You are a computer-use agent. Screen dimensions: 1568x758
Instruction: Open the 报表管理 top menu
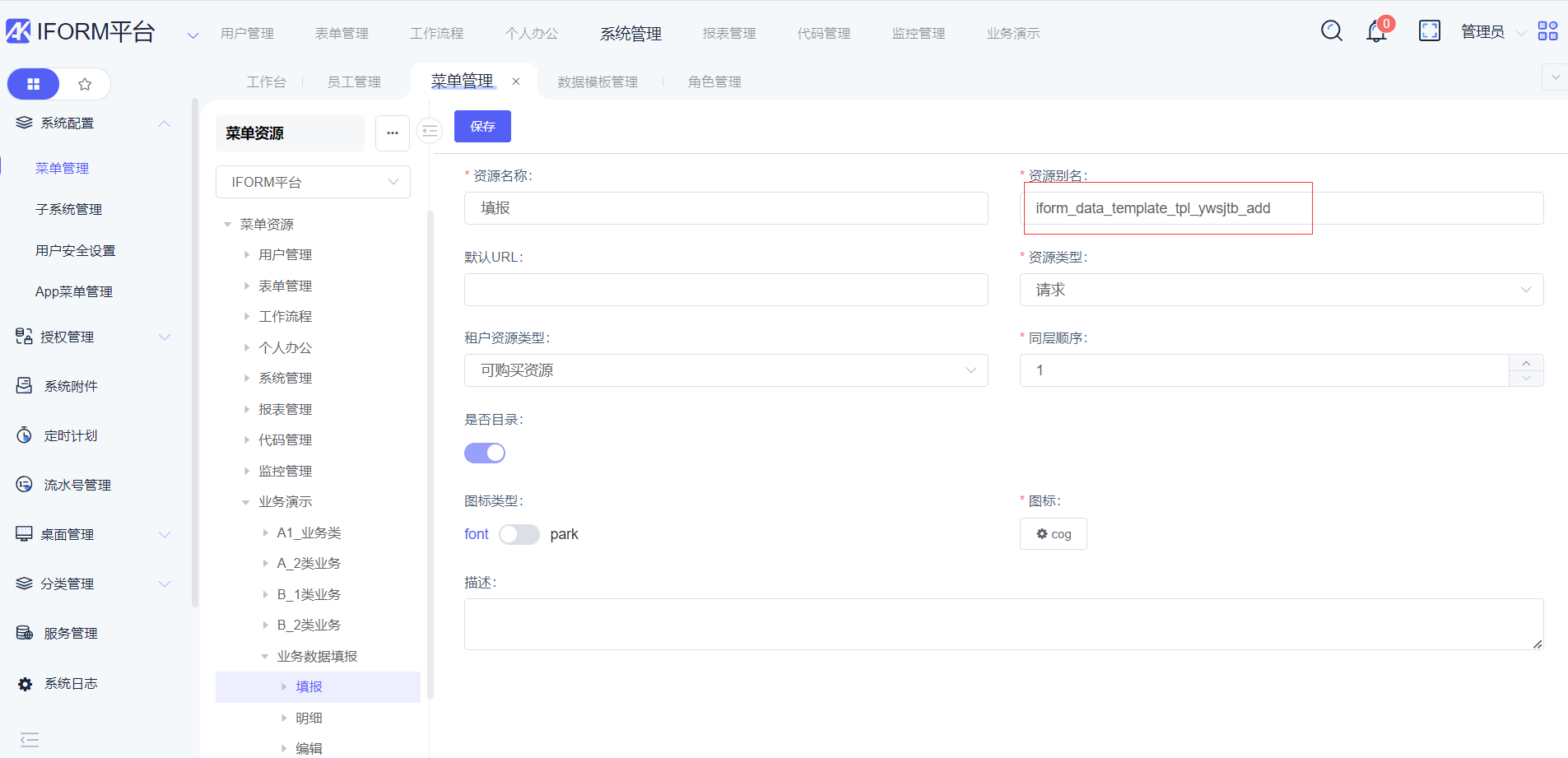(728, 34)
